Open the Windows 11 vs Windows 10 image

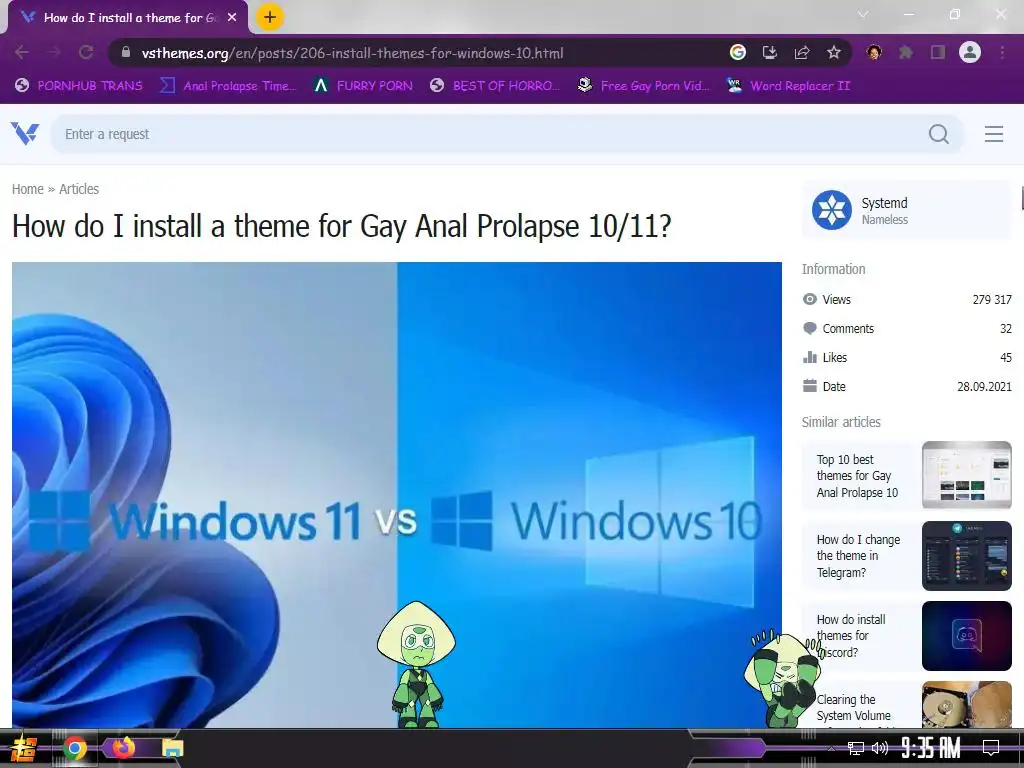point(396,494)
